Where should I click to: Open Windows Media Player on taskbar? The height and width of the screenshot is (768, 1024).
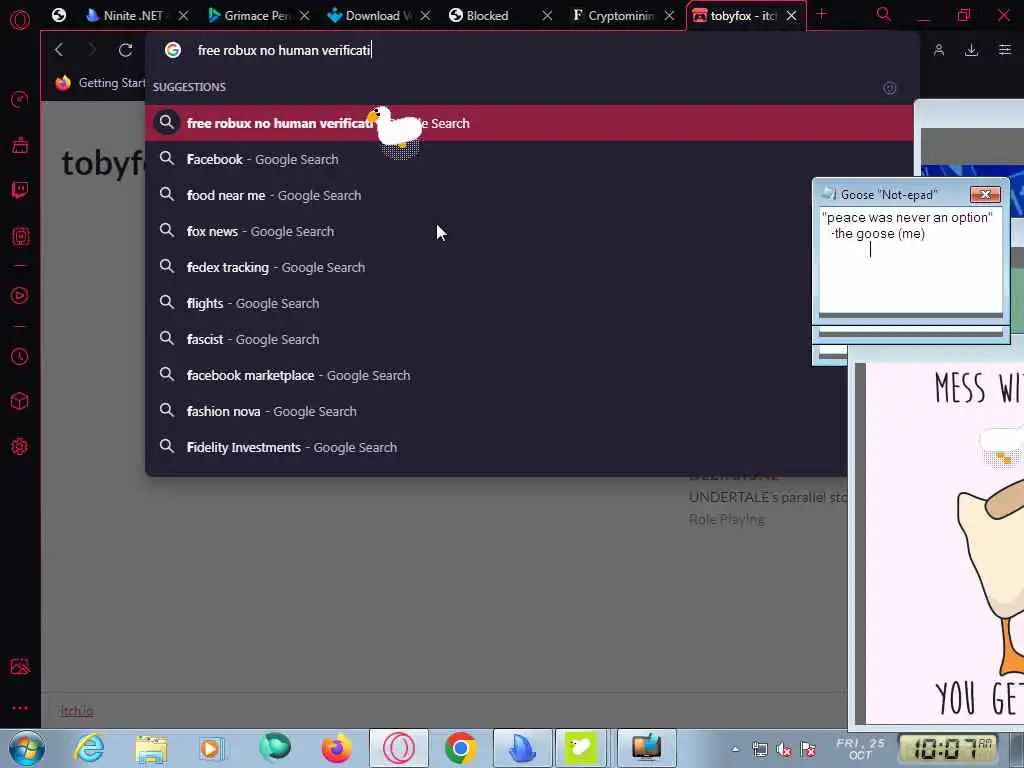tap(212, 748)
